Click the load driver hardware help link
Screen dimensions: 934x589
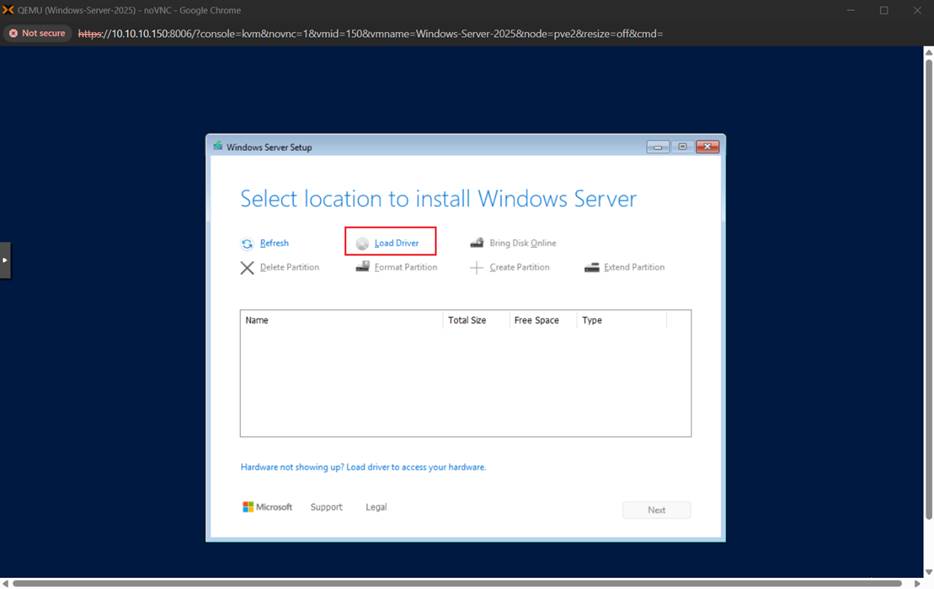[363, 467]
